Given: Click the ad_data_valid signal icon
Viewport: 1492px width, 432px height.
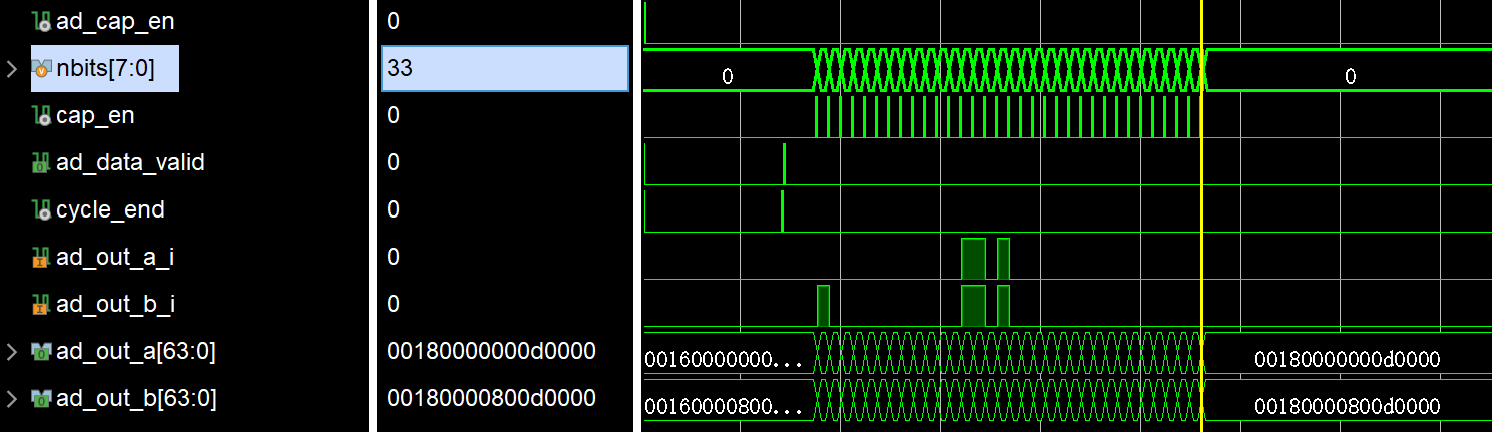Looking at the screenshot, I should click(42, 162).
